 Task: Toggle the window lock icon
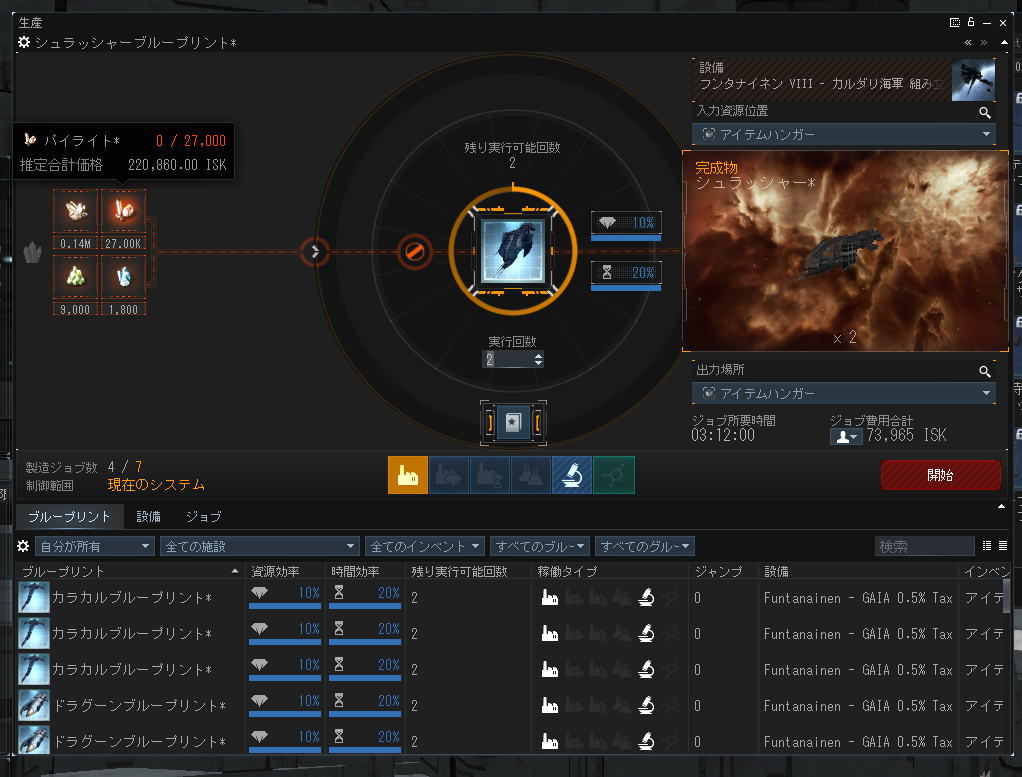click(x=971, y=22)
